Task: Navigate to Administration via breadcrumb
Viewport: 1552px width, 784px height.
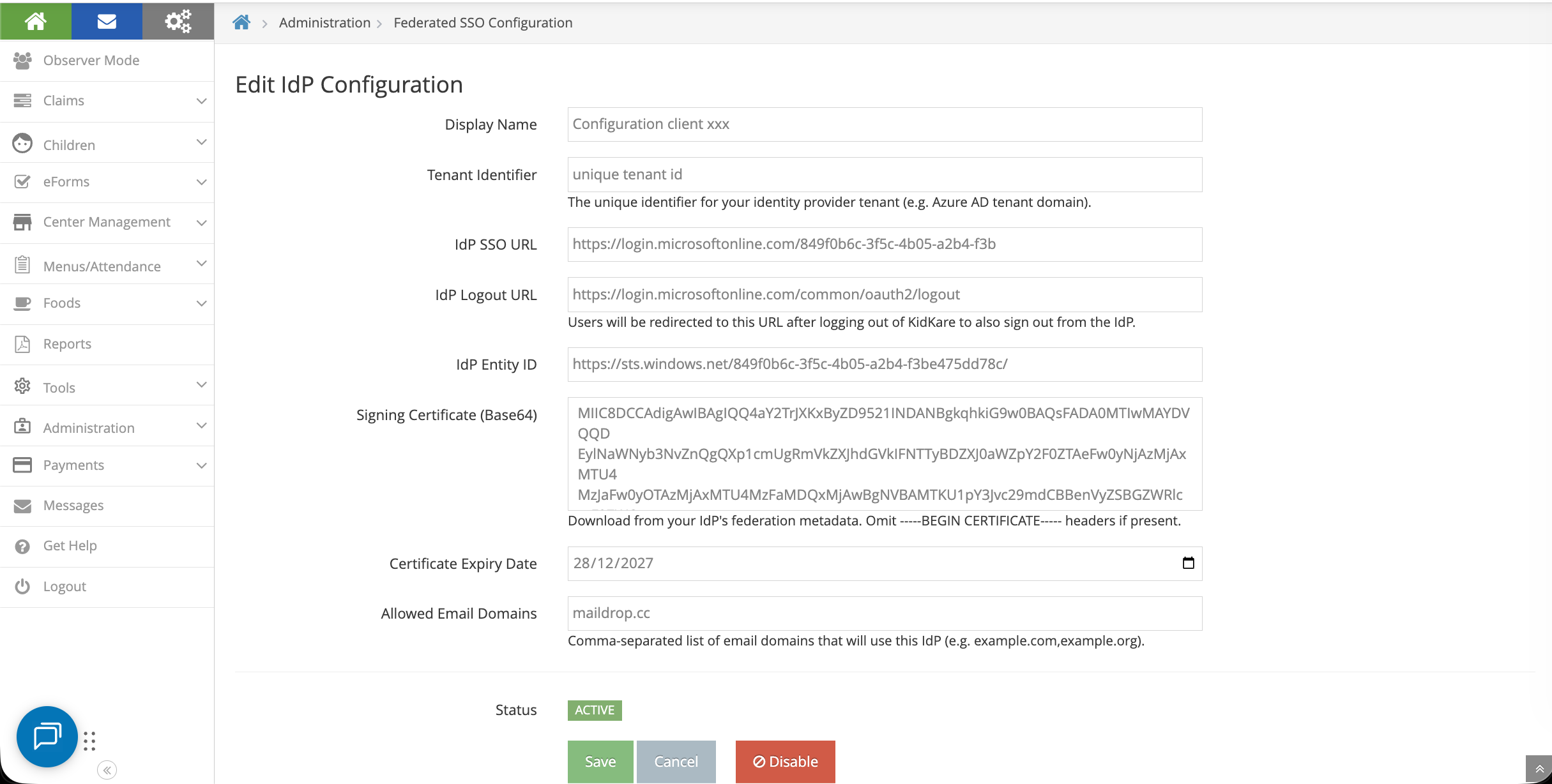Action: [x=324, y=22]
